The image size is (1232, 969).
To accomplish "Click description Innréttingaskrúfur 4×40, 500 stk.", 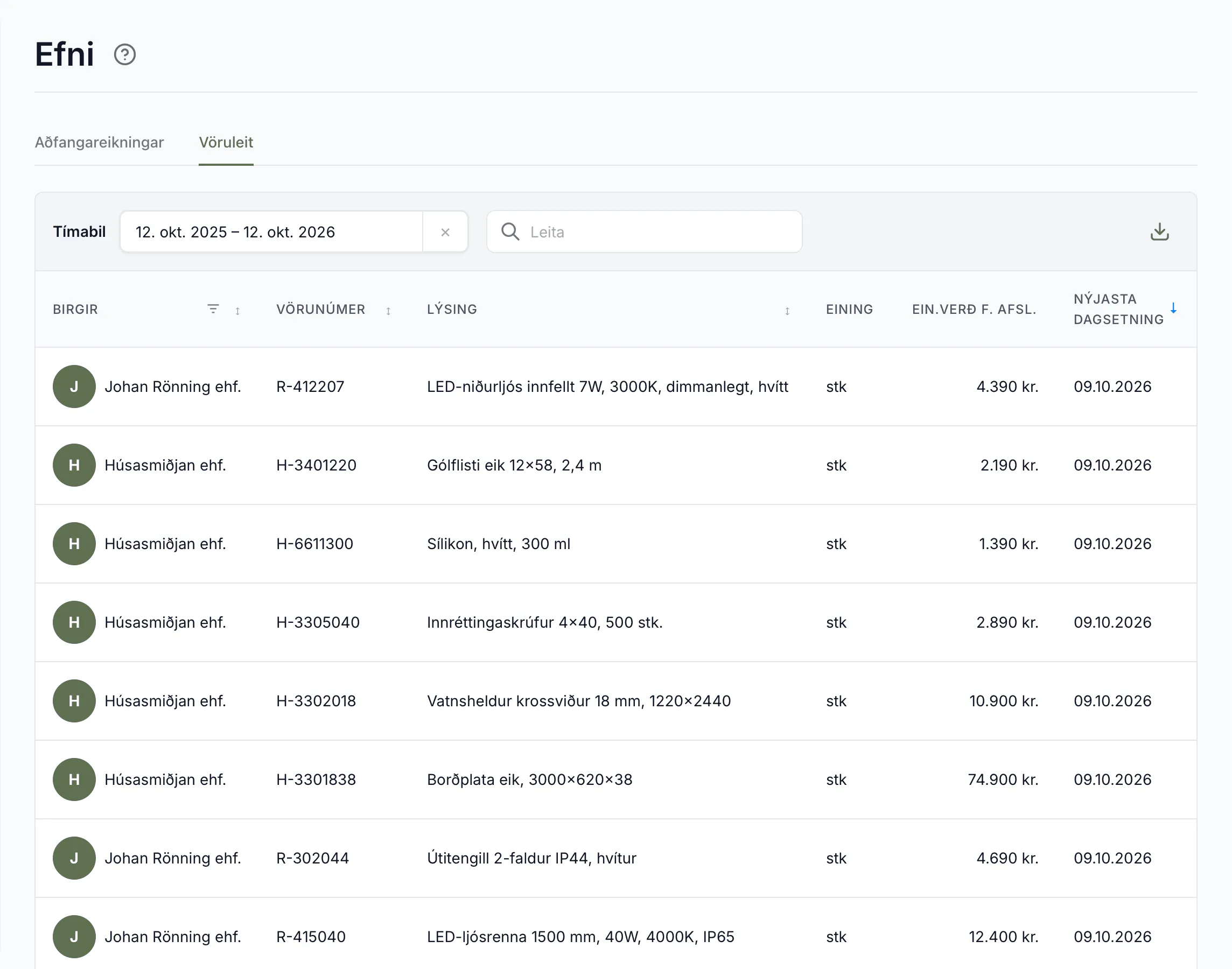I will coord(545,622).
